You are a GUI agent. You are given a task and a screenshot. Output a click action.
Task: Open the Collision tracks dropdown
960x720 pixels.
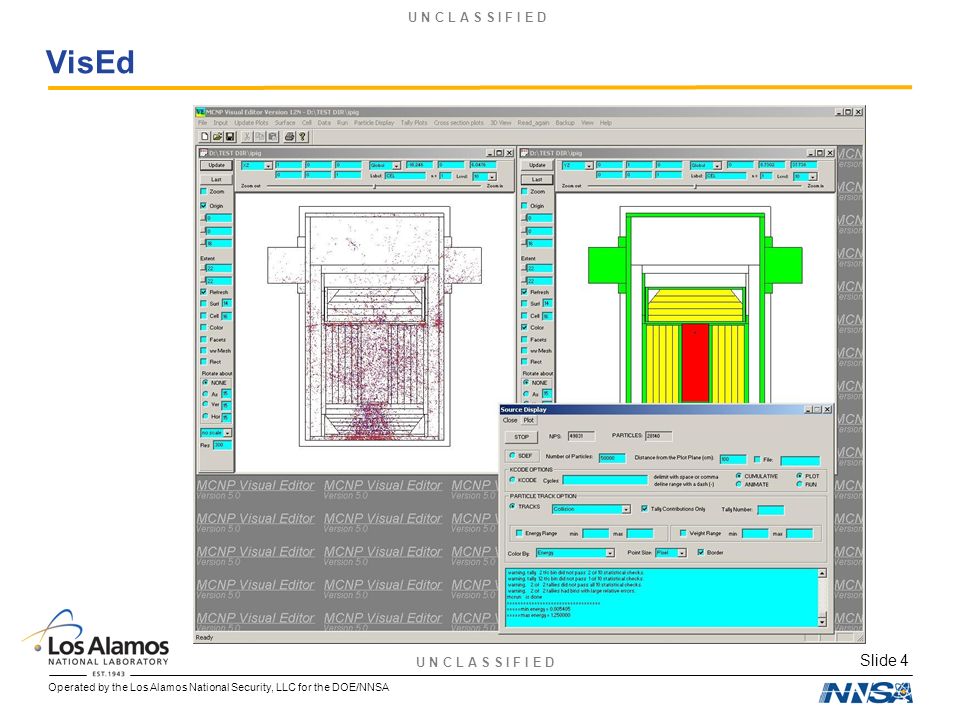(x=626, y=509)
